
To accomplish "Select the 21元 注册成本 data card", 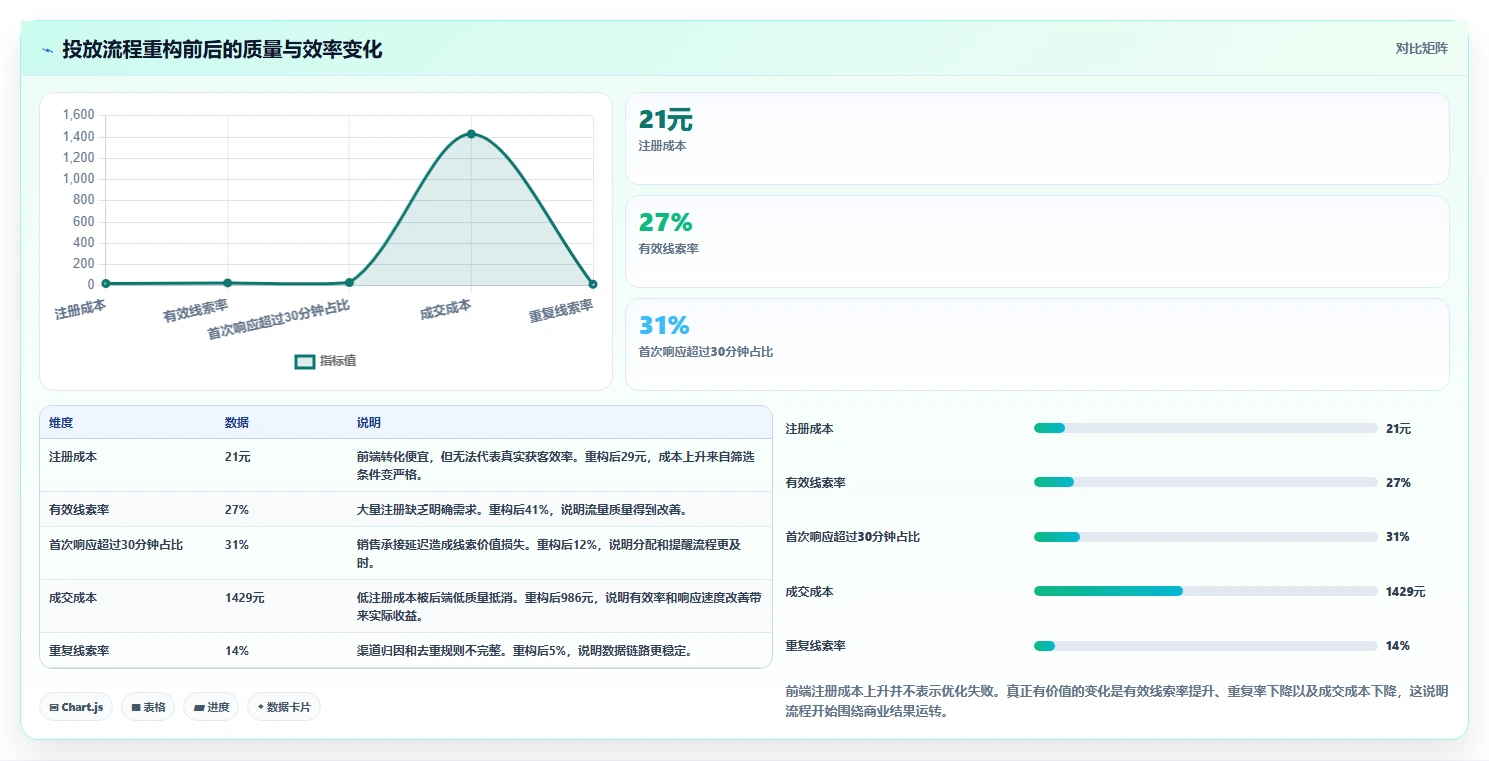I will [1037, 138].
